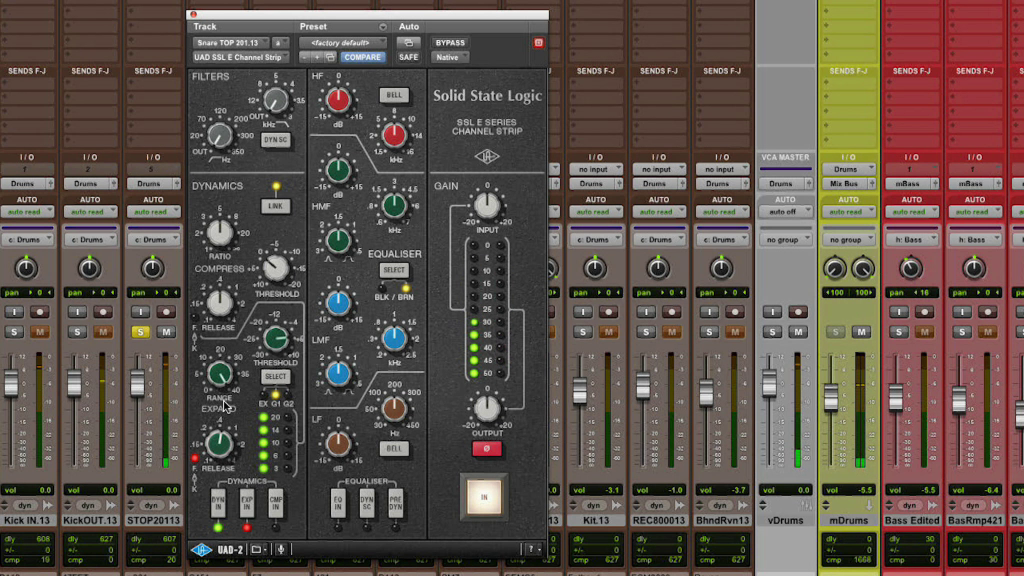Toggle the EQ IN equaliser switch

(338, 504)
